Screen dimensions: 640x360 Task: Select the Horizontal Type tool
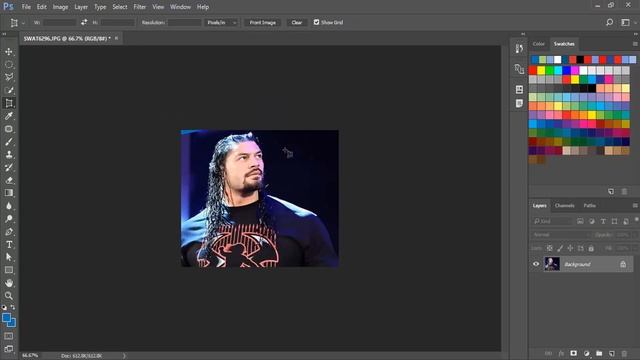point(9,244)
